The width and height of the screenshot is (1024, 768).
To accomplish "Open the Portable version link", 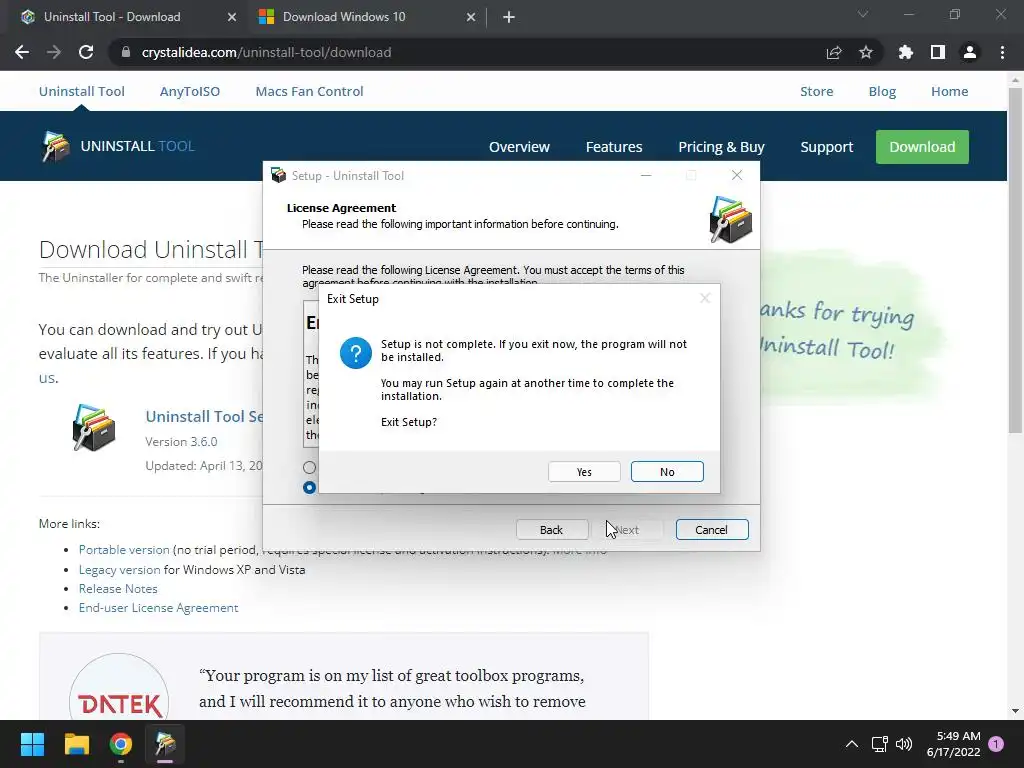I will pos(124,550).
